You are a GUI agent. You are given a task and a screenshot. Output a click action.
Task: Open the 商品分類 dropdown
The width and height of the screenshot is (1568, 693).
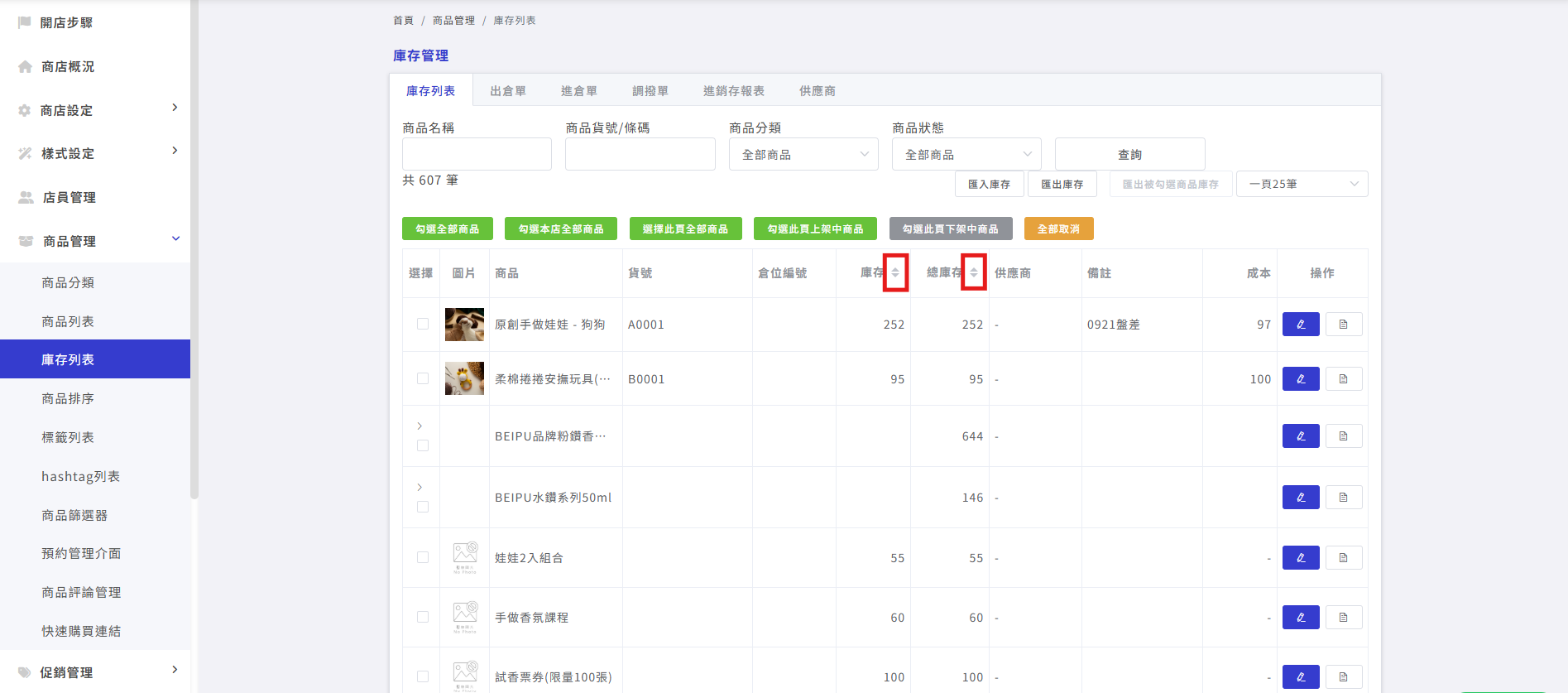click(803, 154)
